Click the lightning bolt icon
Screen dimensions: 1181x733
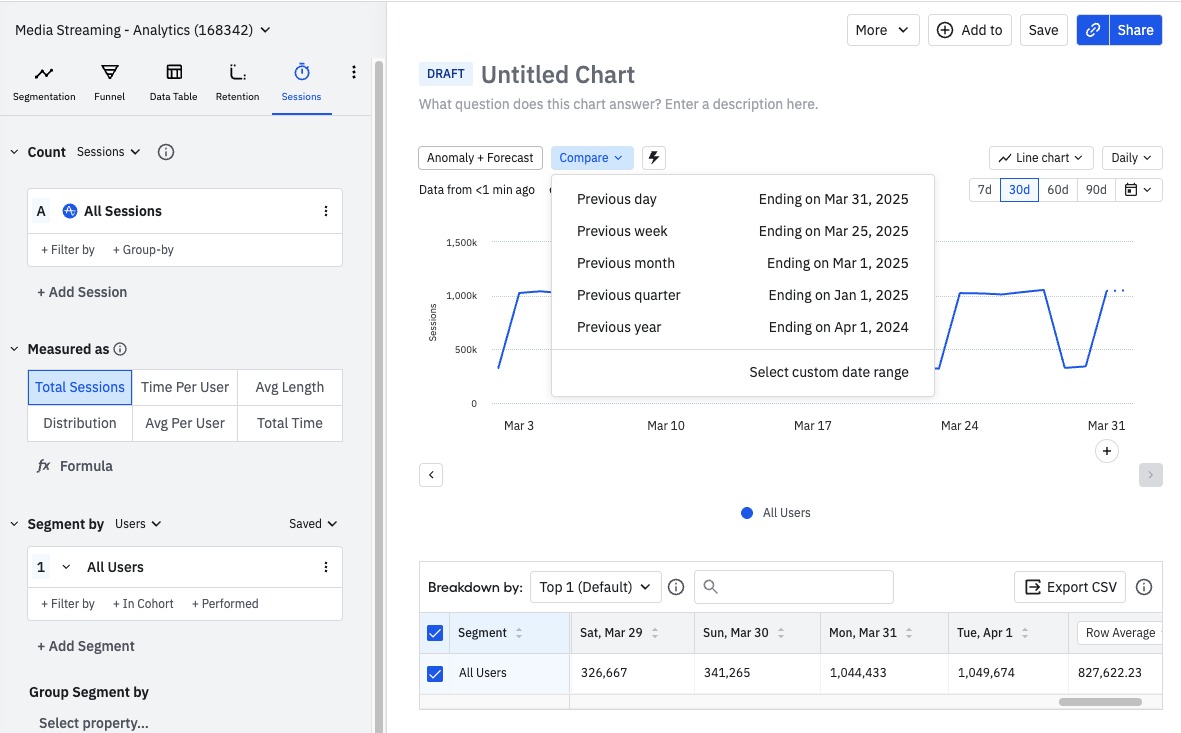pyautogui.click(x=654, y=158)
